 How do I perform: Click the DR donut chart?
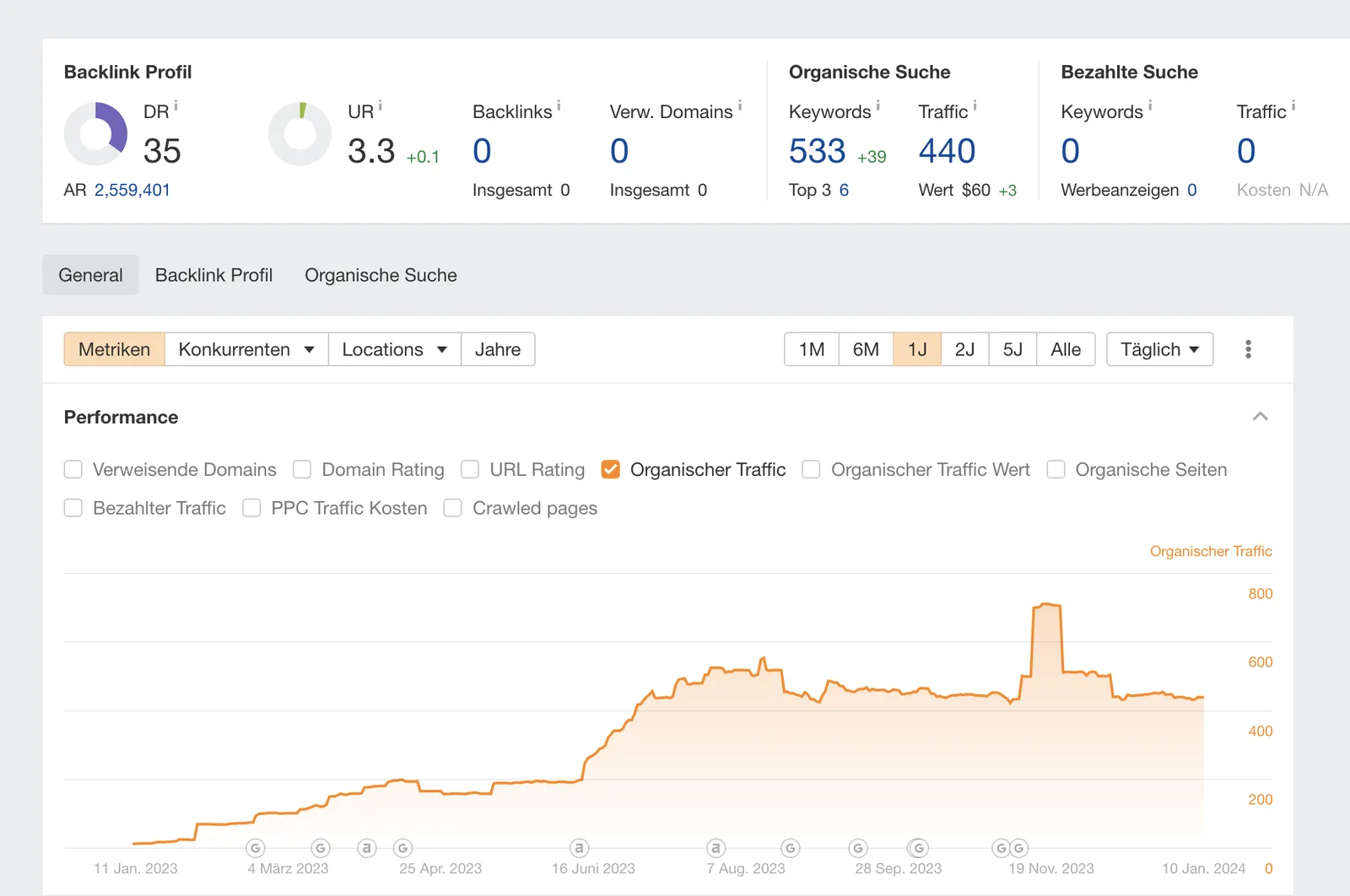pyautogui.click(x=95, y=134)
